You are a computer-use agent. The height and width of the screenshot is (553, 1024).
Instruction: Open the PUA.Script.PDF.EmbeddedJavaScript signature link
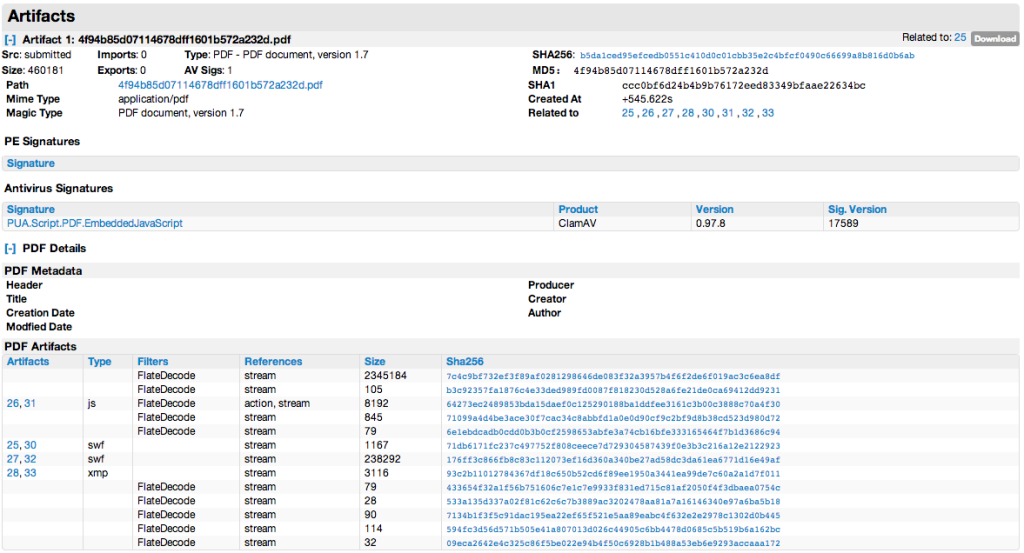[x=95, y=223]
